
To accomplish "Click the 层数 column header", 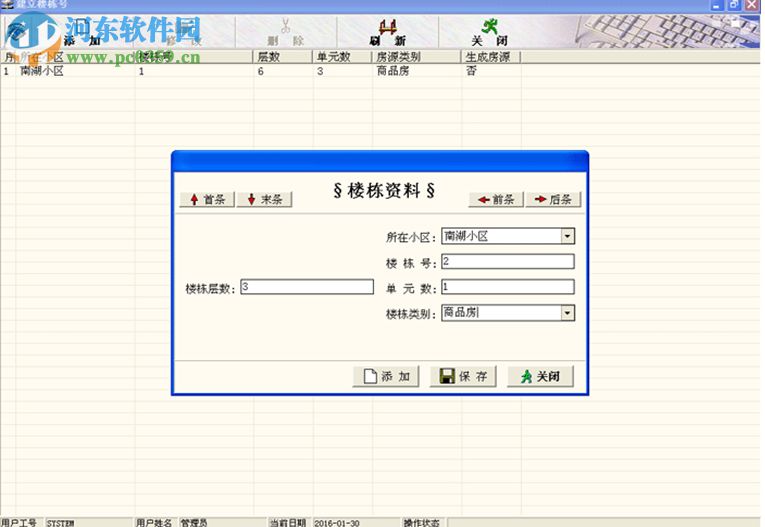I will click(283, 57).
